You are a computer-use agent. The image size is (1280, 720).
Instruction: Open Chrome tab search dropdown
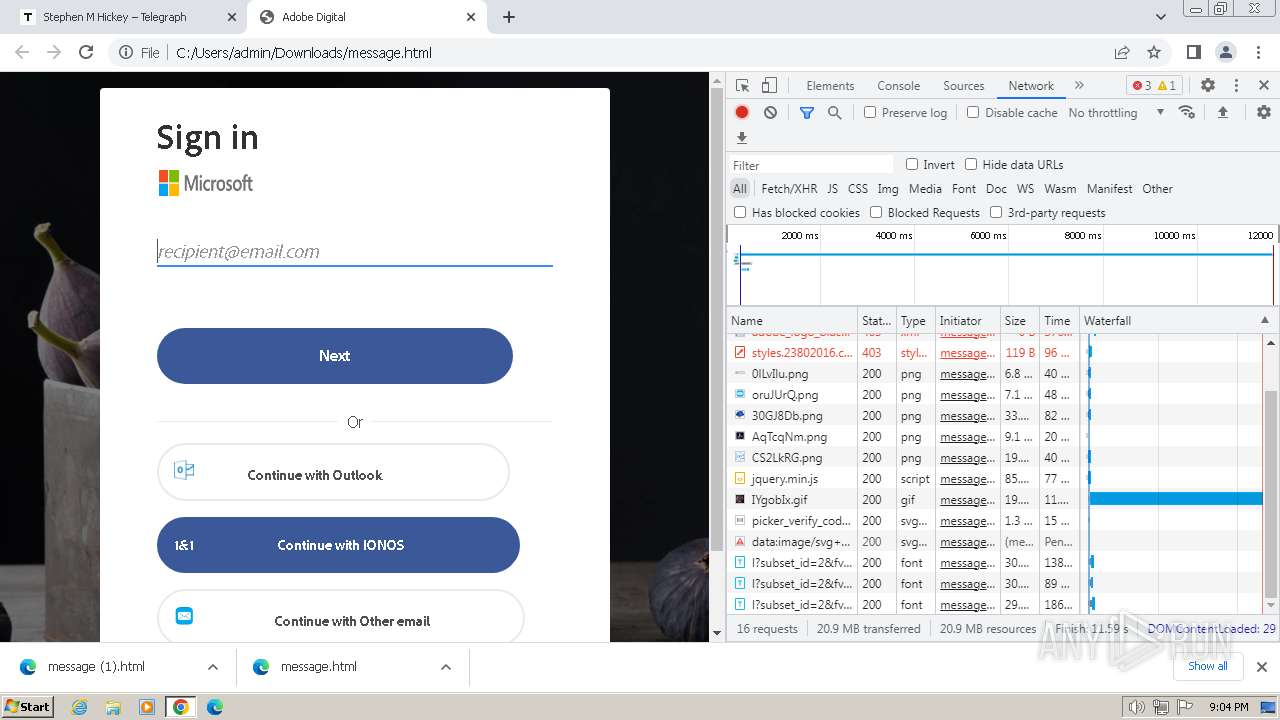pos(1160,17)
